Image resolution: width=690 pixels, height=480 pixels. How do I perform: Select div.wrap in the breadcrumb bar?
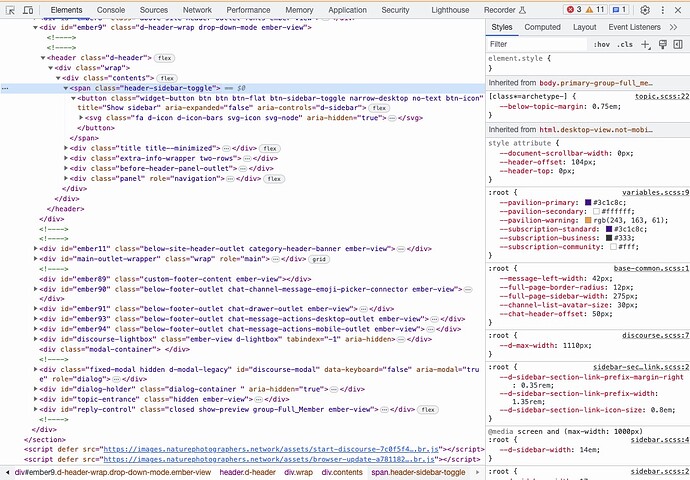tap(298, 473)
